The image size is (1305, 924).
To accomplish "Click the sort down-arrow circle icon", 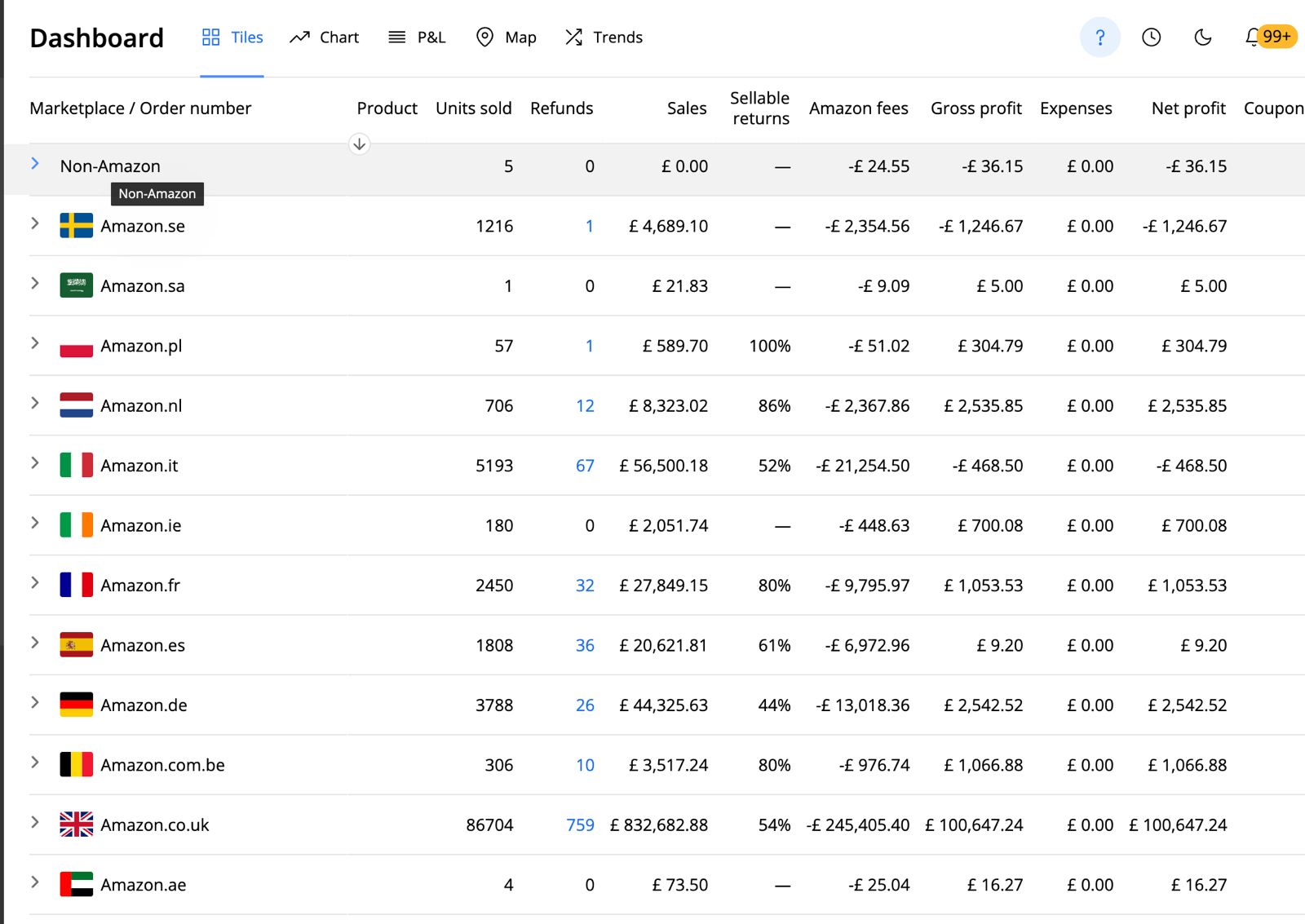I will [359, 144].
